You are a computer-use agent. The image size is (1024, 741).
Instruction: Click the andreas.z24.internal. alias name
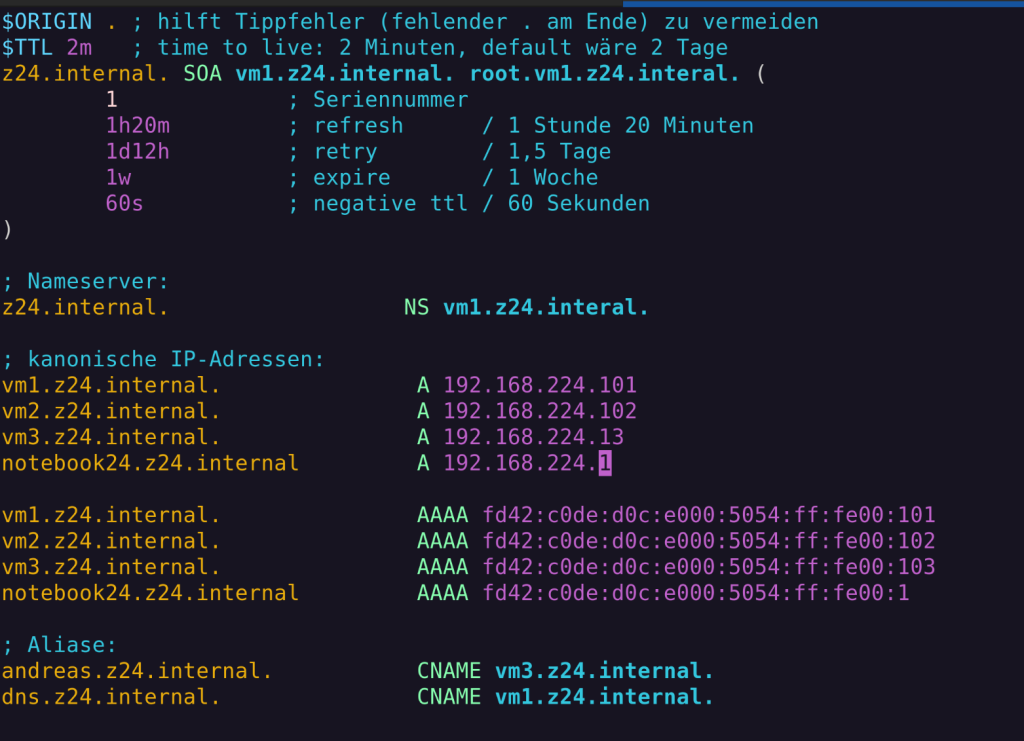pyautogui.click(x=137, y=671)
